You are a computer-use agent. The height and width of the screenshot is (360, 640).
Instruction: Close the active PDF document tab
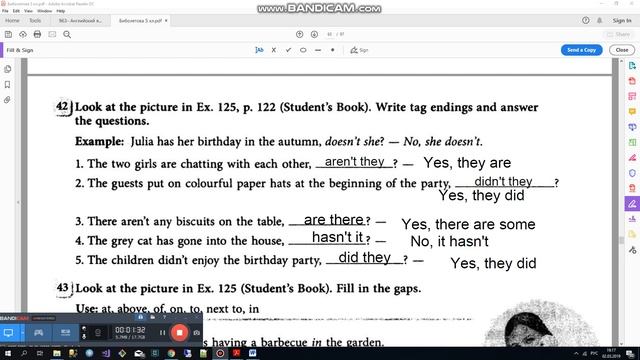click(x=166, y=20)
